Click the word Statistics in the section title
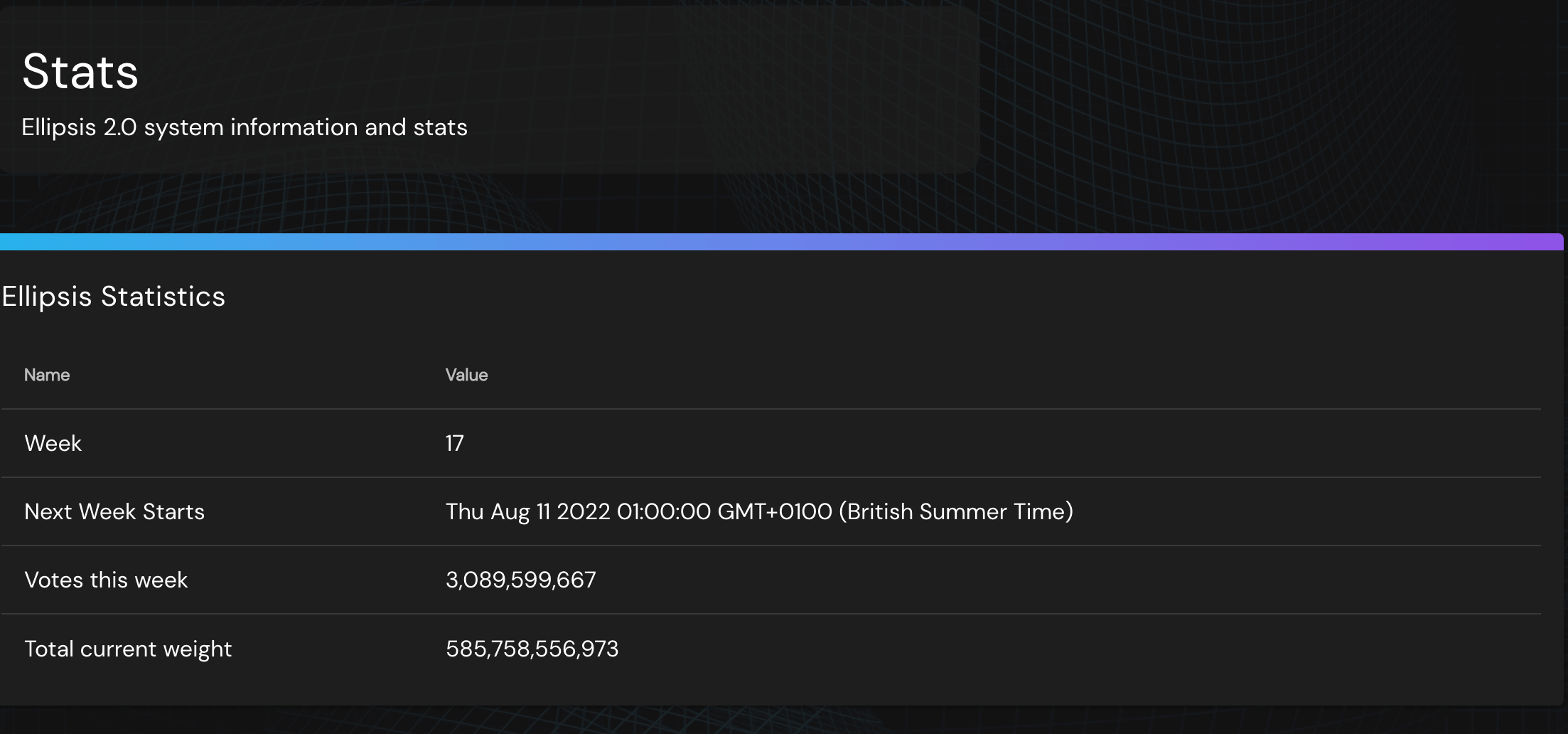This screenshot has height=734, width=1568. pyautogui.click(x=163, y=297)
